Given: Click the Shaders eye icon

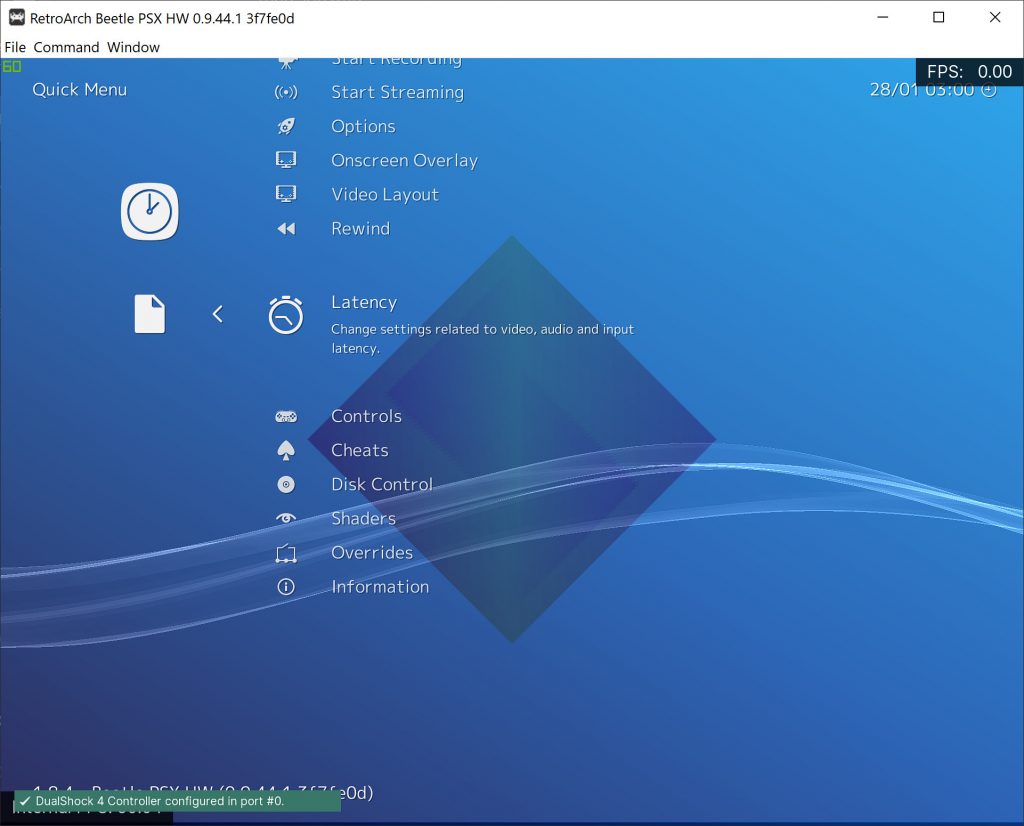Looking at the screenshot, I should pyautogui.click(x=286, y=518).
